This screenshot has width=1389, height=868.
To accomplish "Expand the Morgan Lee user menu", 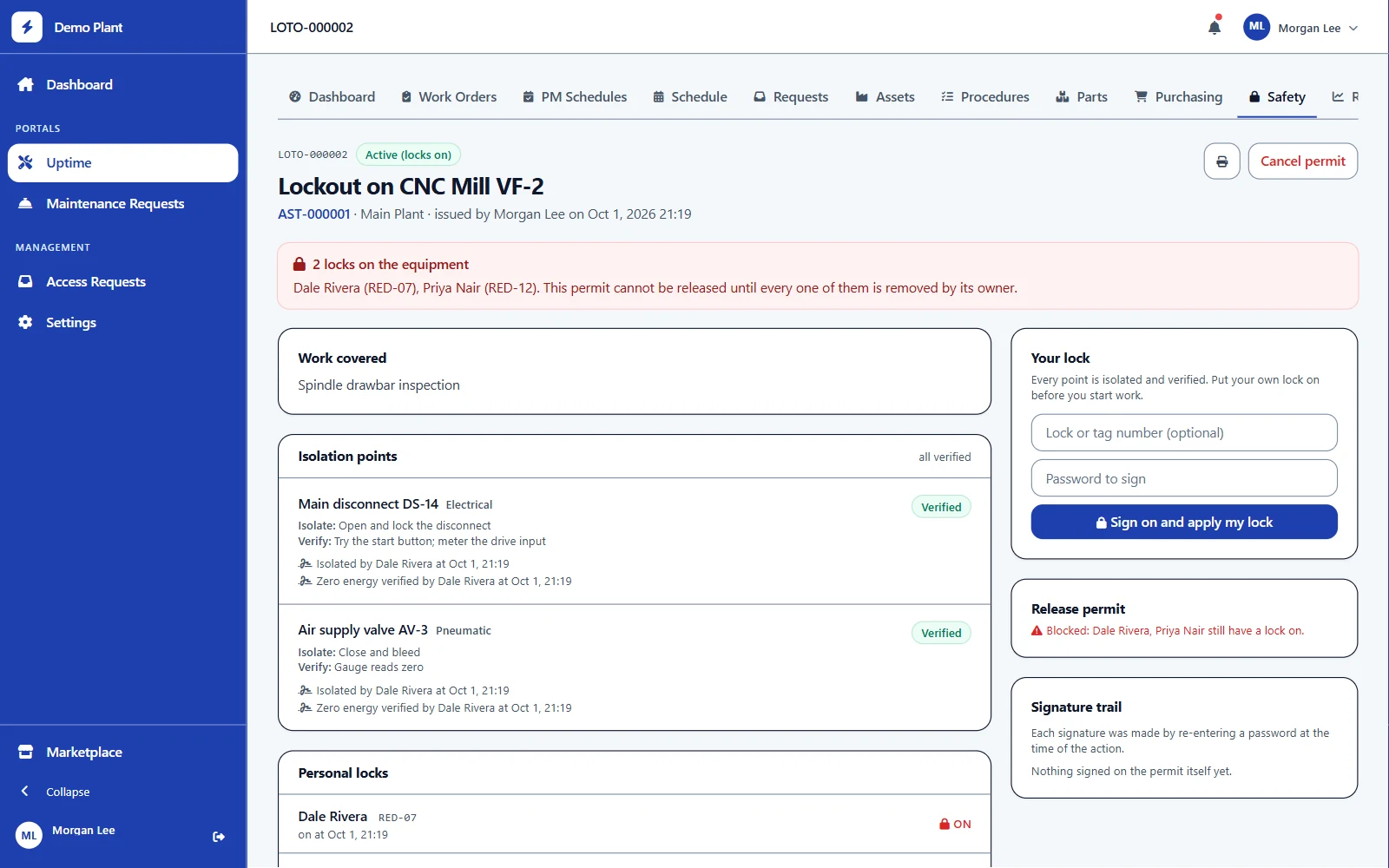I will (1301, 28).
